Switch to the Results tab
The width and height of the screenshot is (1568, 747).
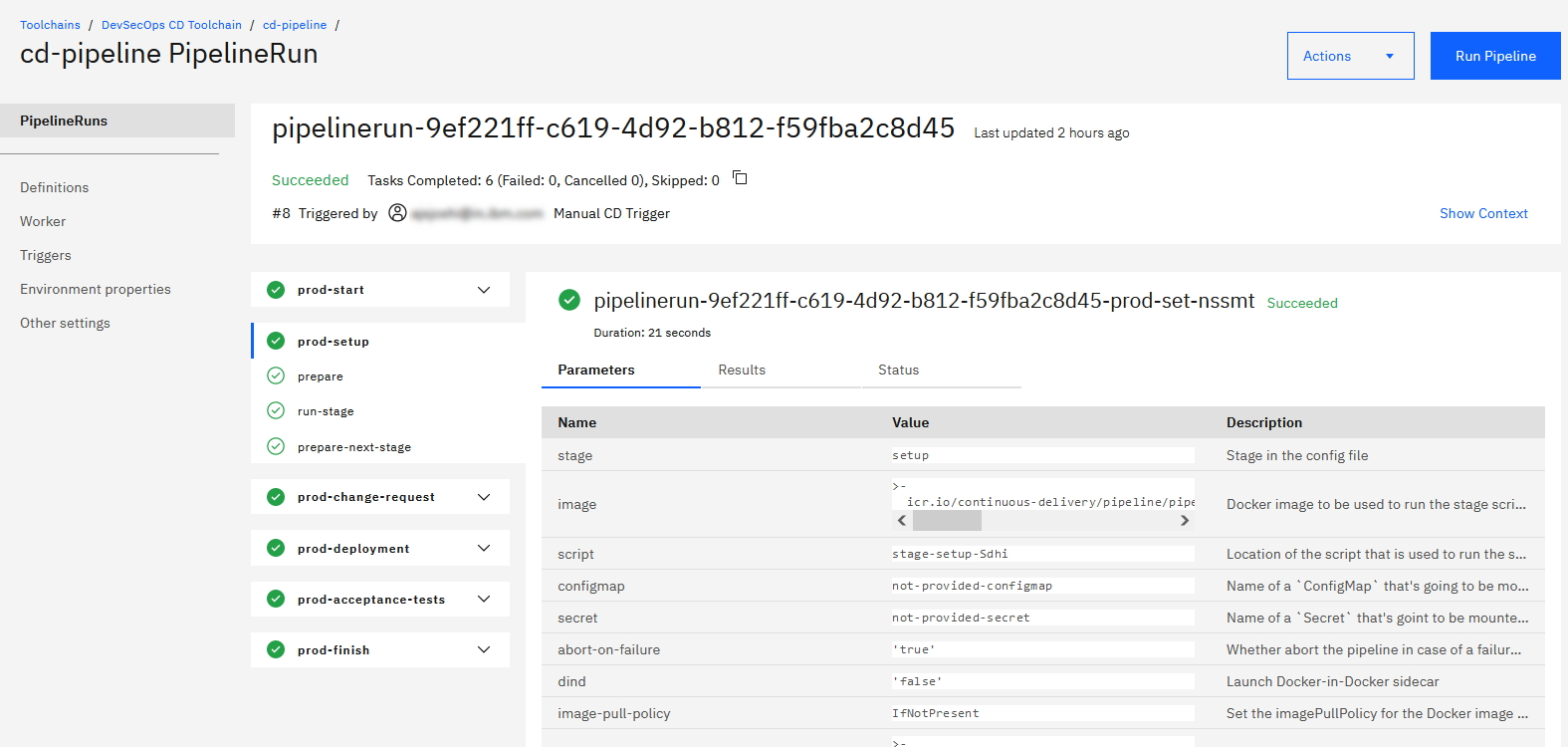coord(742,371)
